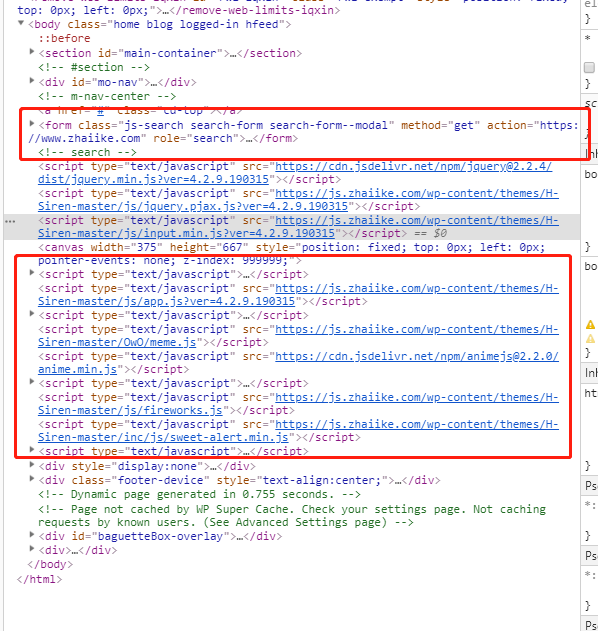598x631 pixels.
Task: Collapse the body element node
Action: tap(21, 23)
